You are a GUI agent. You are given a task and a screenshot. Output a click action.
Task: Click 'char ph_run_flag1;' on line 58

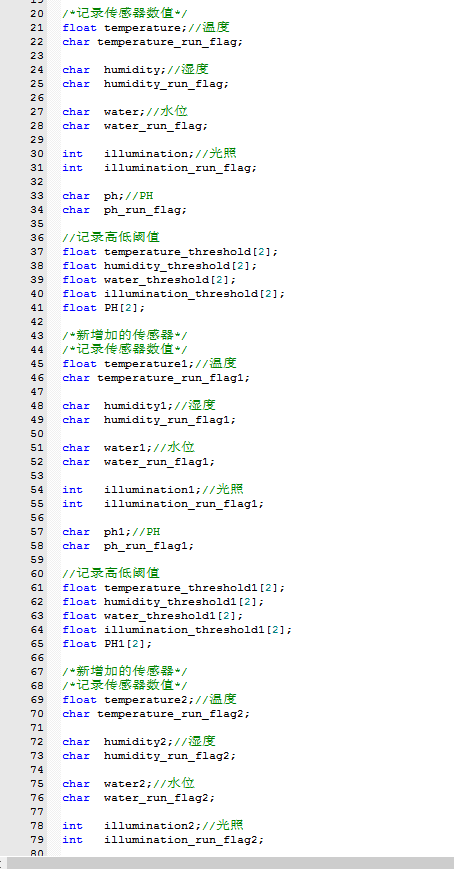pos(129,546)
